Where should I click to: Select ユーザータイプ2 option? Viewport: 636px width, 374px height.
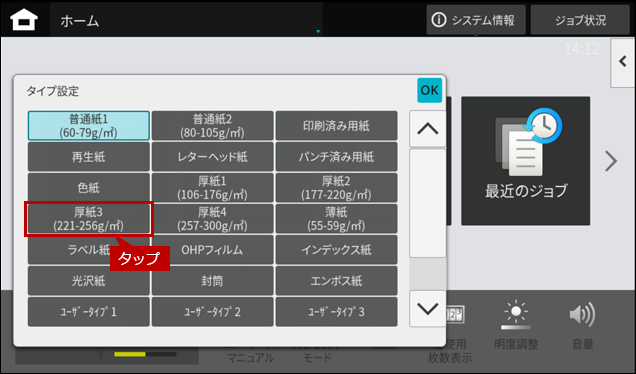click(213, 312)
